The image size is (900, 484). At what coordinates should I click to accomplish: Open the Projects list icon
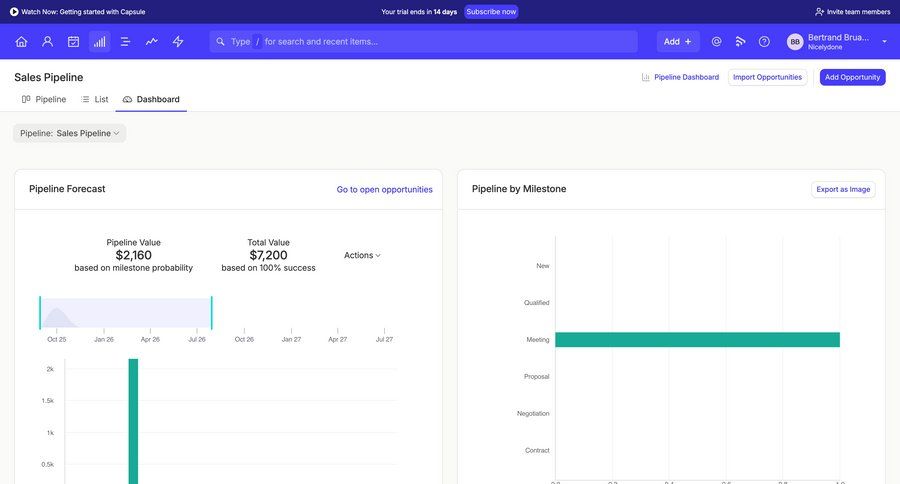point(125,42)
